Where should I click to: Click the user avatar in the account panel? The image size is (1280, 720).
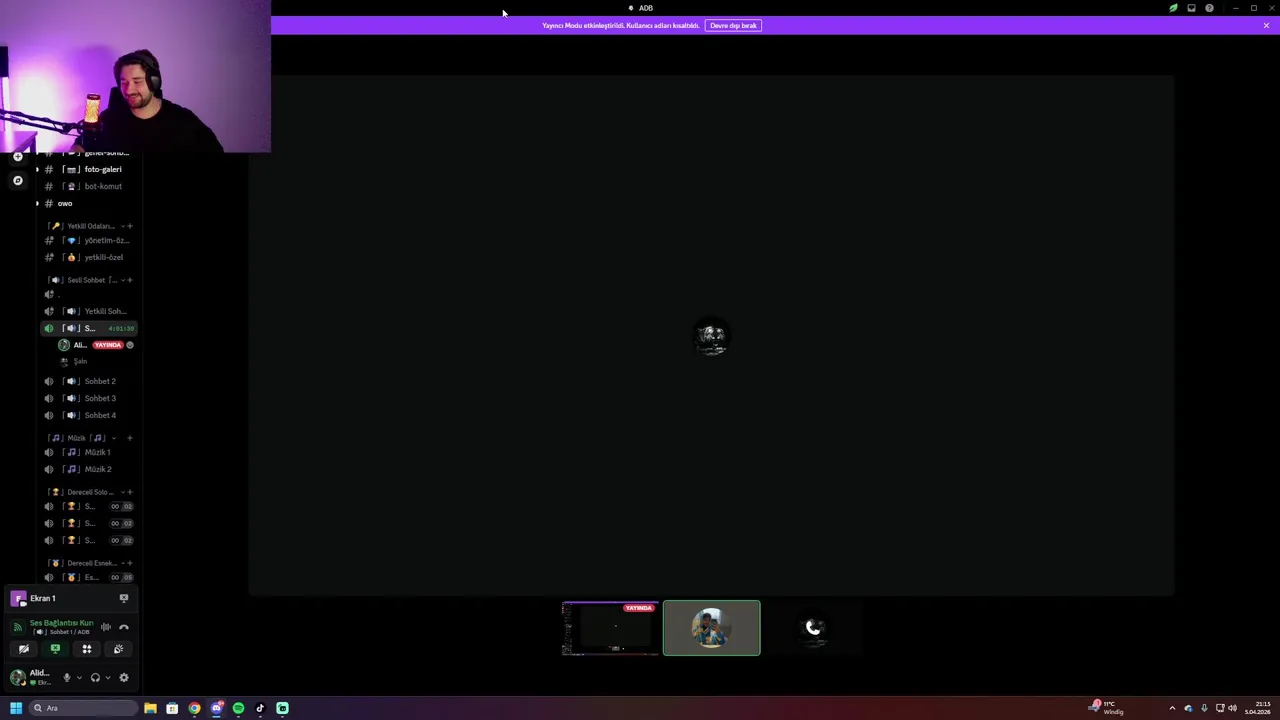(x=17, y=677)
